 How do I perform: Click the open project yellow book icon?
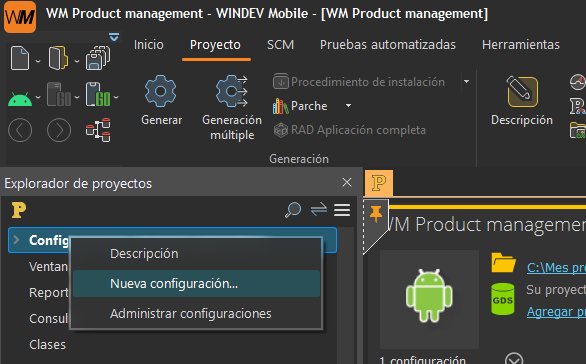tap(58, 58)
